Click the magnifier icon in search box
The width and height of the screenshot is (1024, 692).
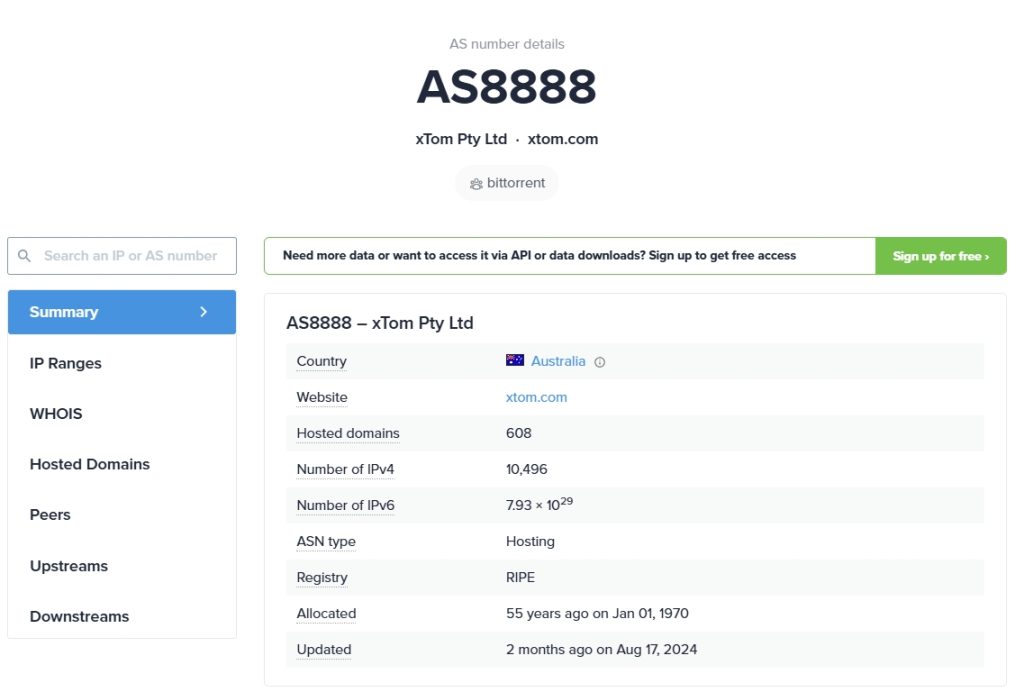point(24,256)
